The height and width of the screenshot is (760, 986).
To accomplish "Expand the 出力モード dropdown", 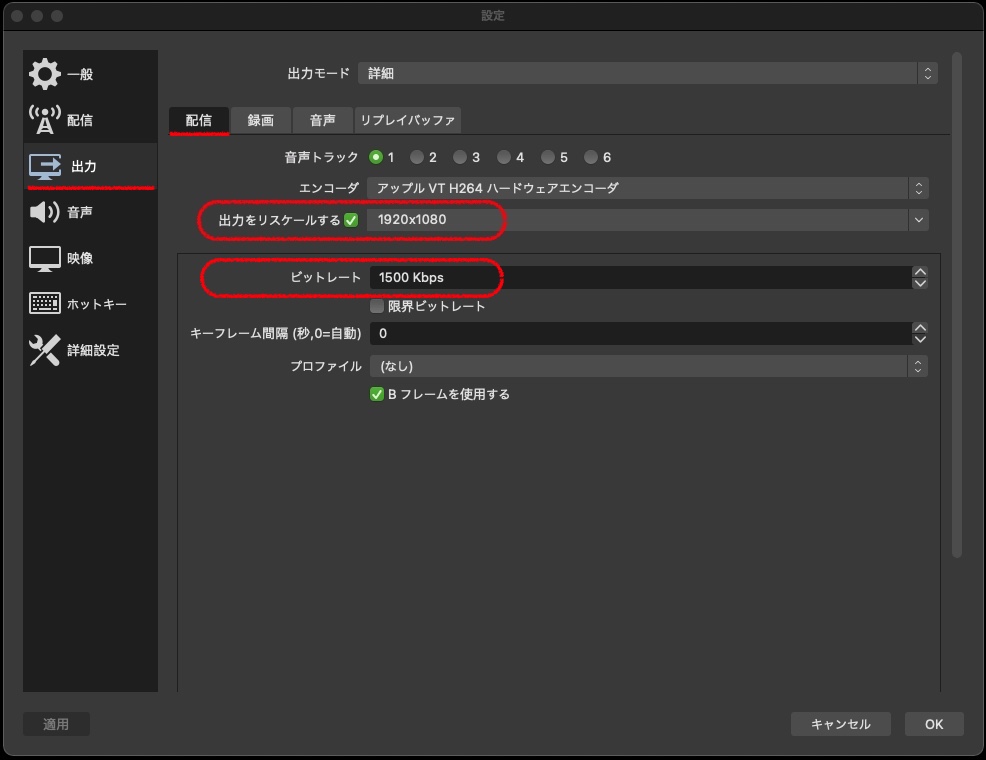I will 647,73.
